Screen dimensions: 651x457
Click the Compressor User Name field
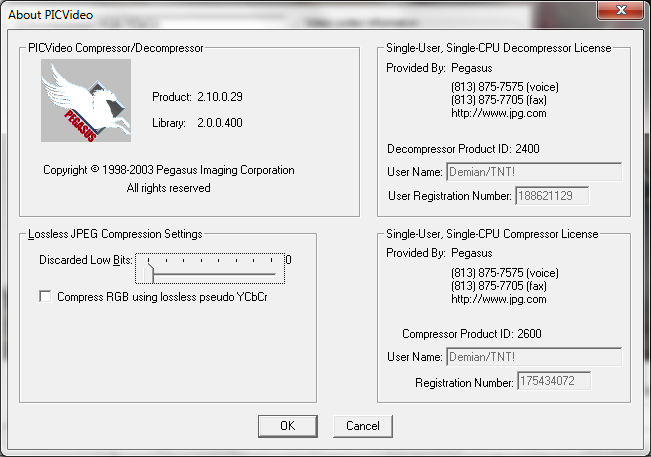point(534,357)
